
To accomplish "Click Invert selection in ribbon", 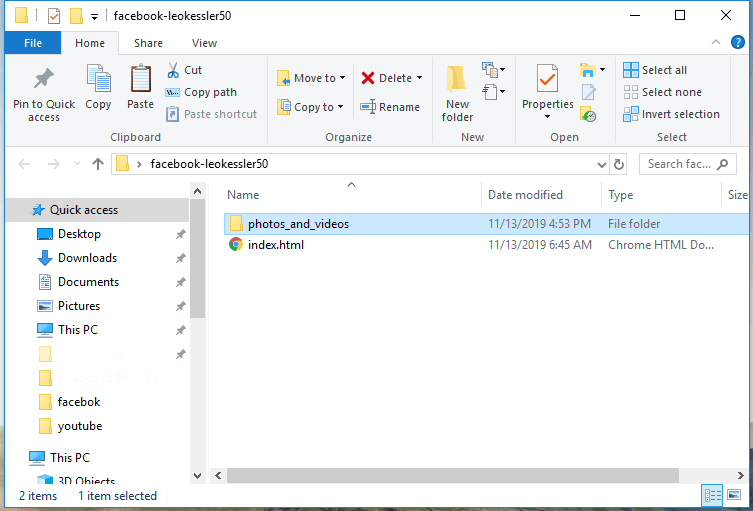I will (x=671, y=114).
